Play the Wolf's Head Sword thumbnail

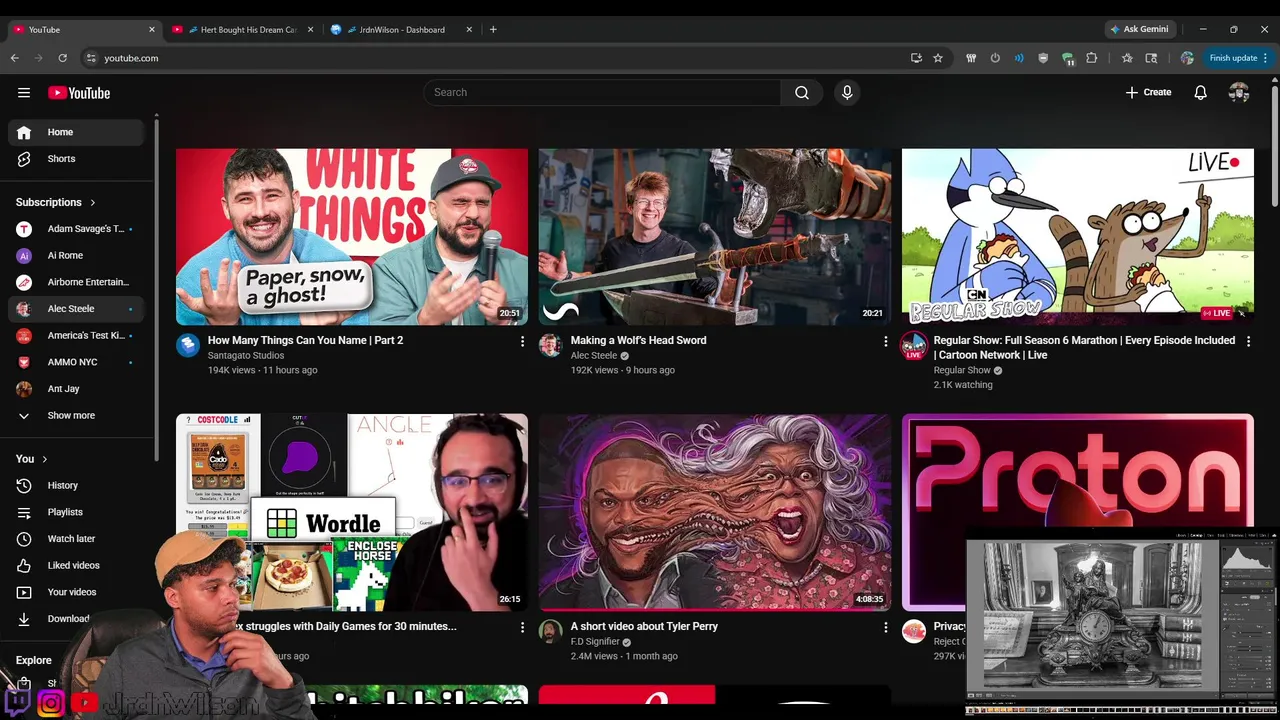click(715, 237)
